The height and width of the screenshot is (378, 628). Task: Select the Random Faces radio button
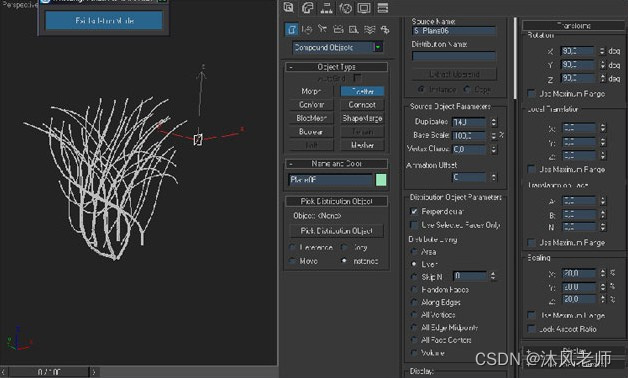pos(414,290)
